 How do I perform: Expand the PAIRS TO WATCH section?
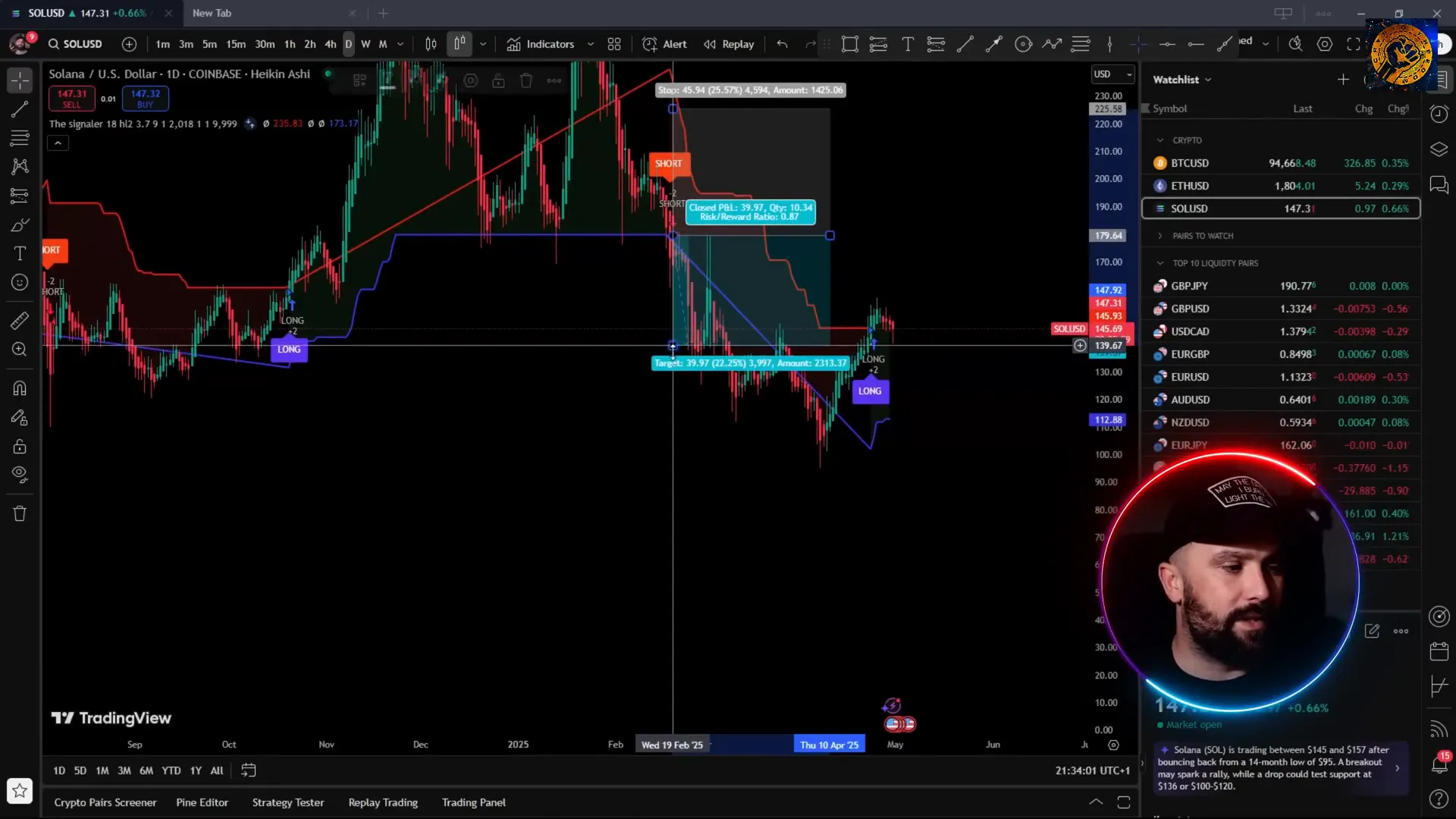pos(1160,236)
